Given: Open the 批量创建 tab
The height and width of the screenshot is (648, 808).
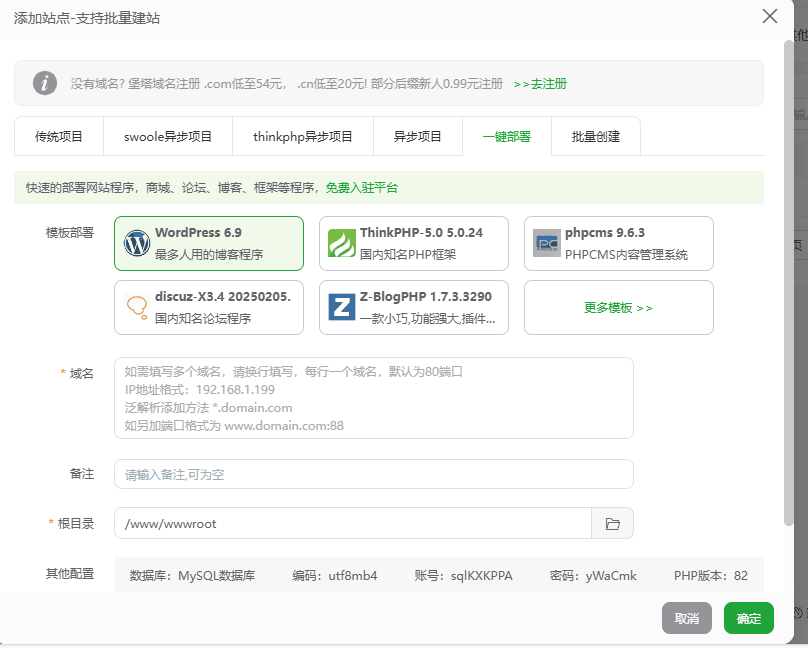Looking at the screenshot, I should (596, 137).
